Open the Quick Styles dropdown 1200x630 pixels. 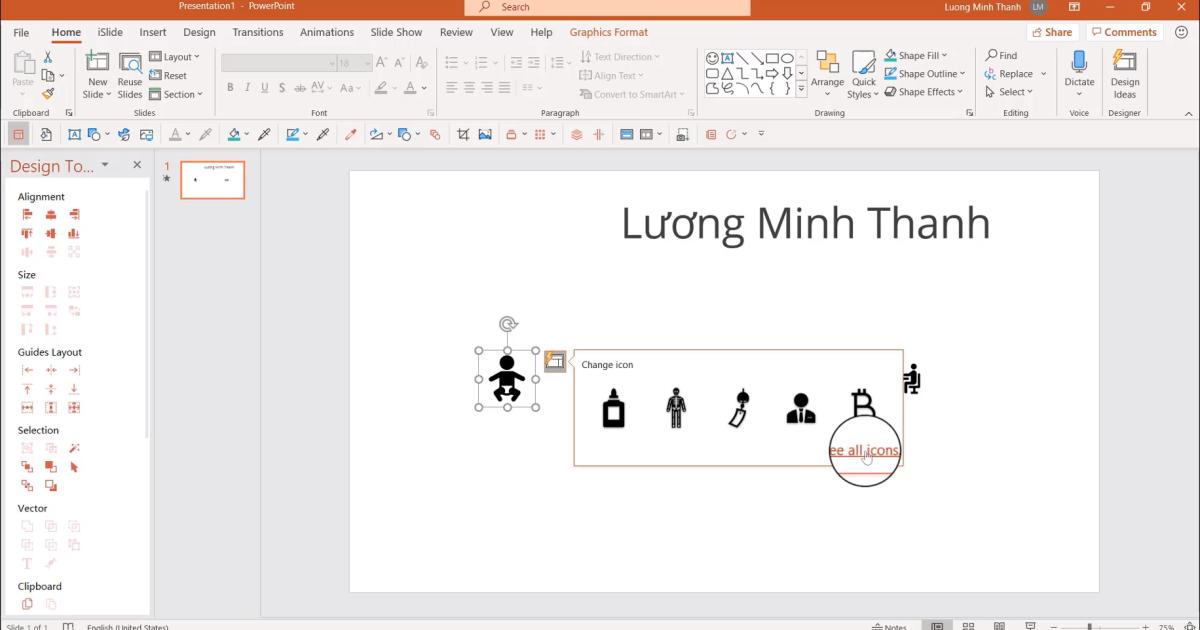point(862,73)
